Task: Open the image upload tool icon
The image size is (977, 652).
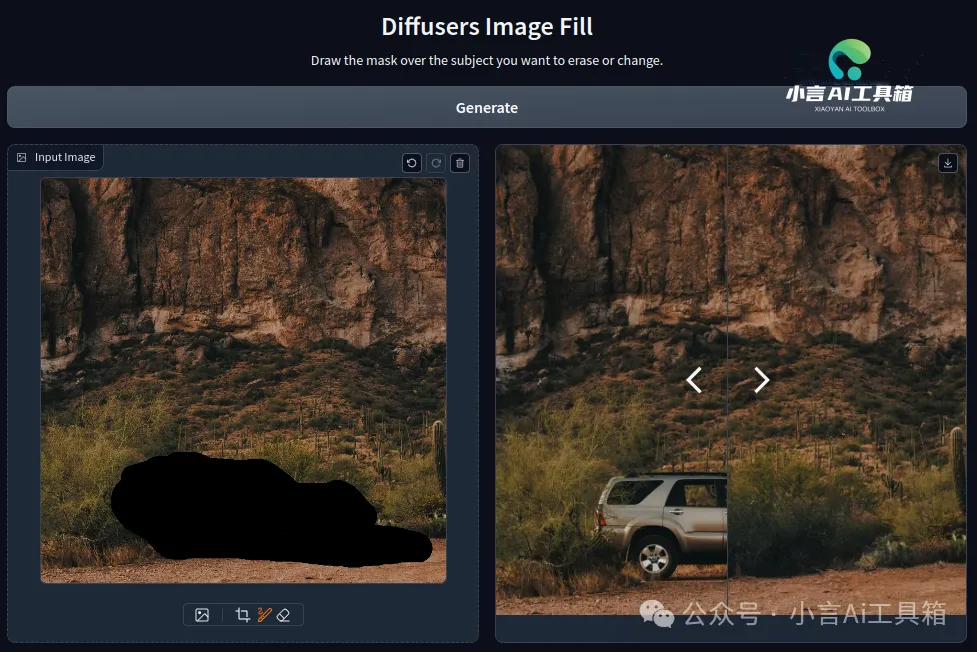Action: (202, 615)
